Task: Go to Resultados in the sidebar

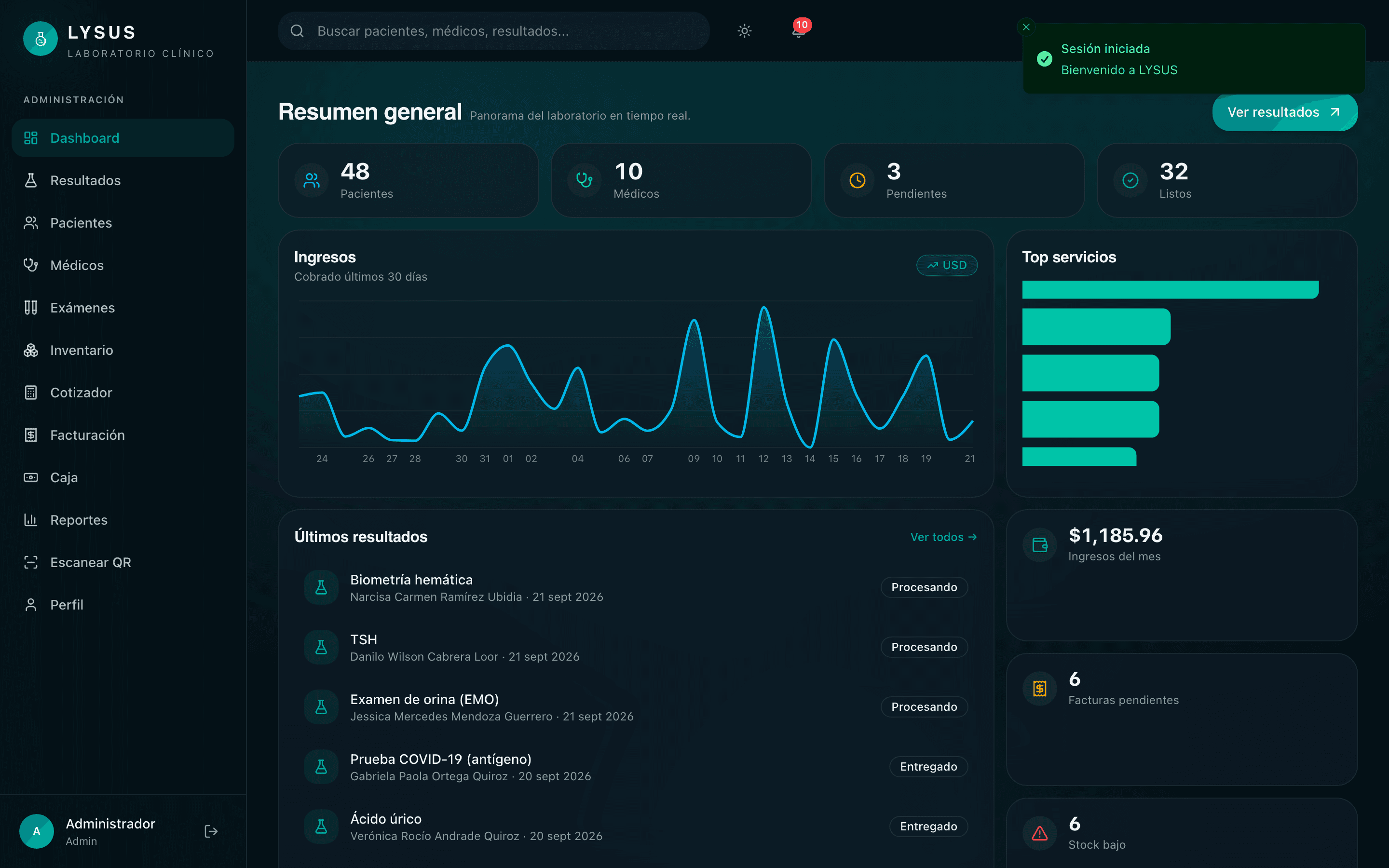Action: [123, 180]
